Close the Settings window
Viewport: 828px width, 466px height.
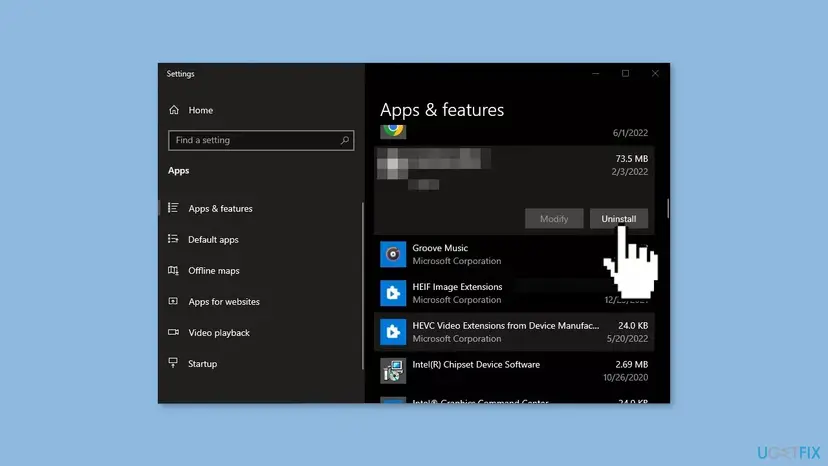pos(655,73)
